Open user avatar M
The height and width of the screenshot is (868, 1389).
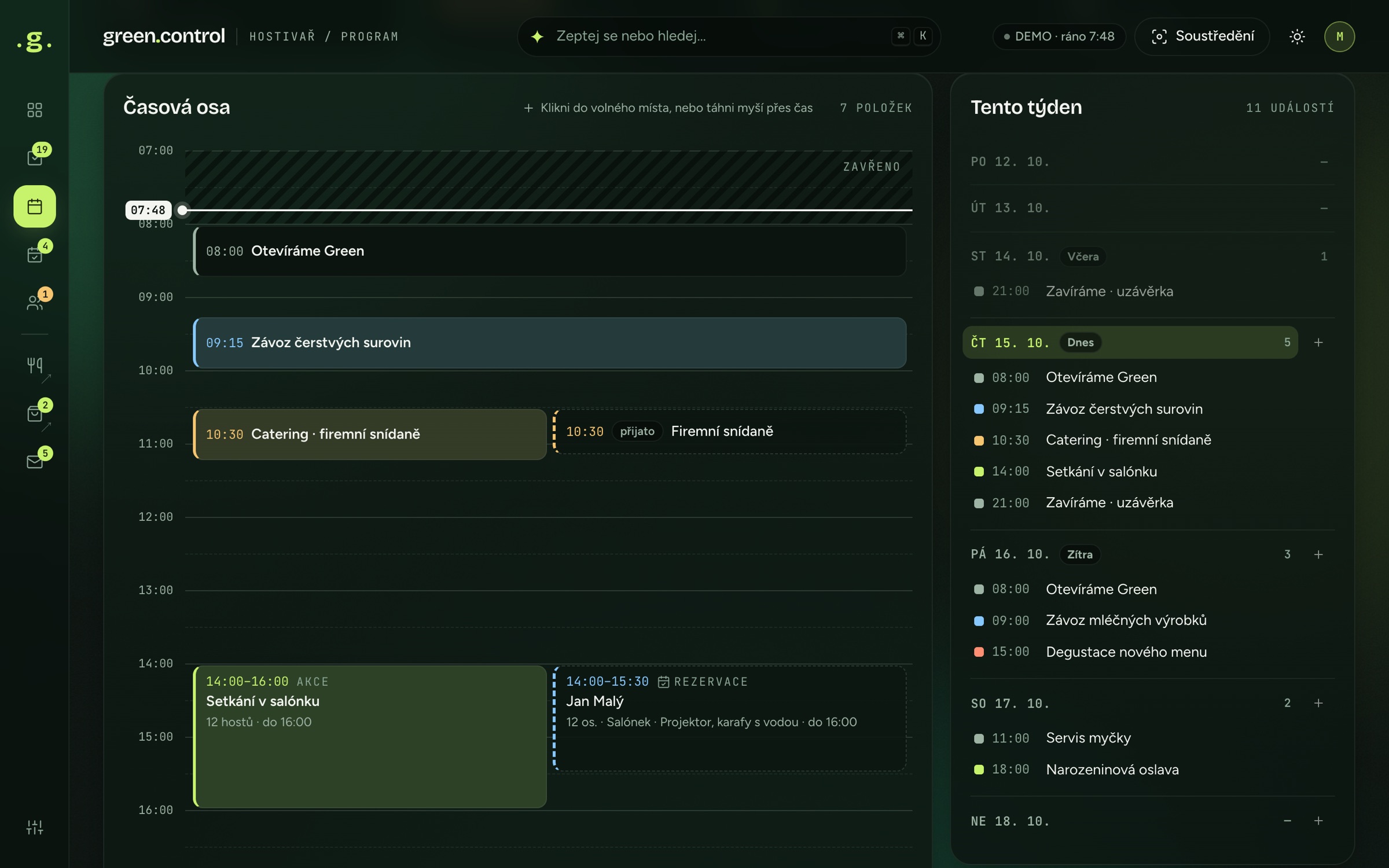(1339, 36)
